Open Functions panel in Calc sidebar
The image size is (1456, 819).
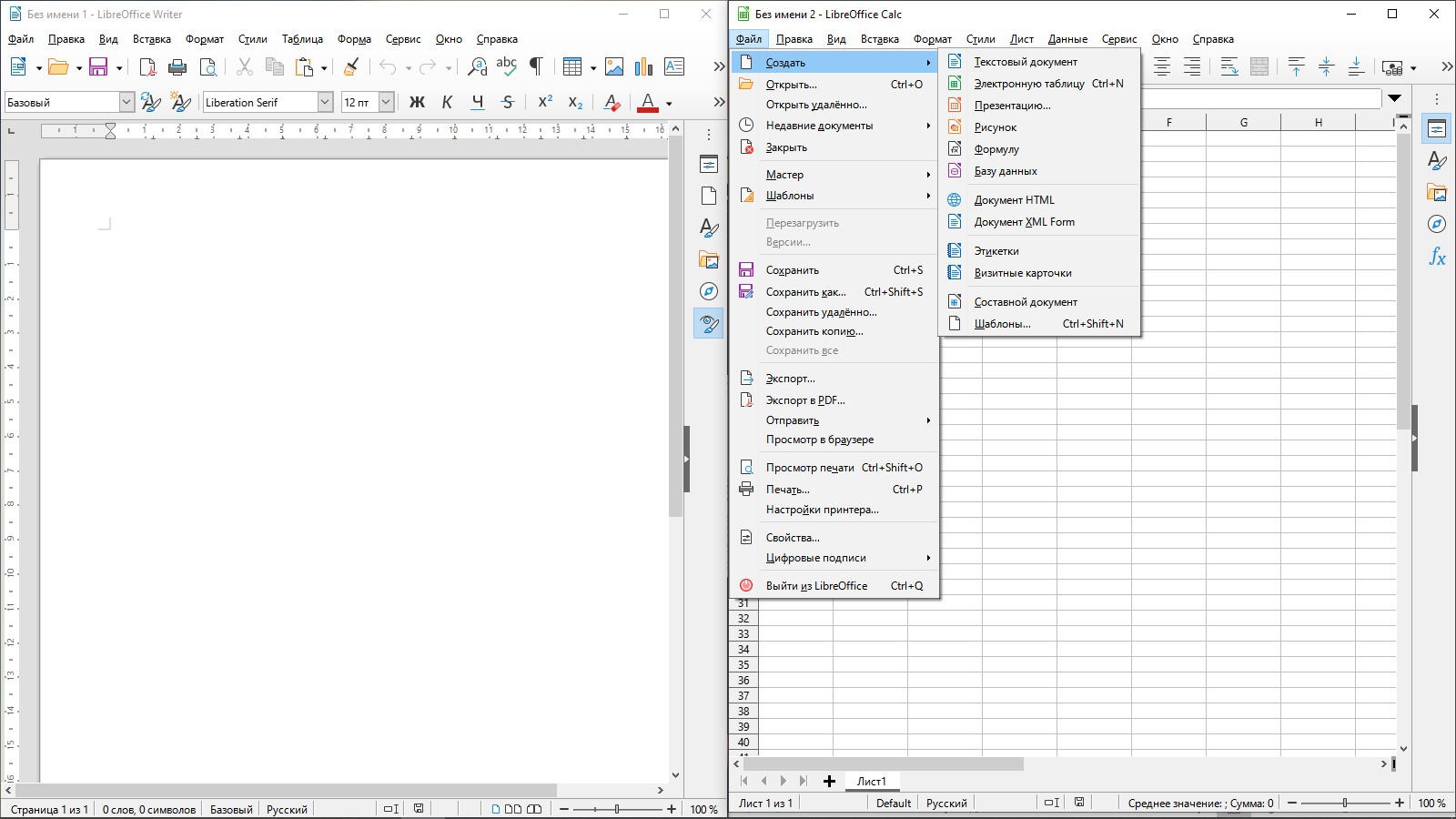(x=1437, y=257)
